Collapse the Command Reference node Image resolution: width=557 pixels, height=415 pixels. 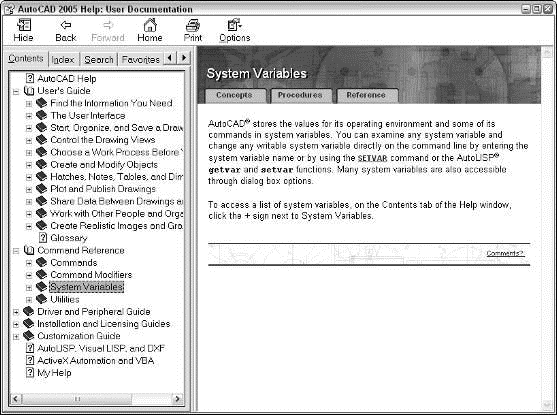(16, 251)
